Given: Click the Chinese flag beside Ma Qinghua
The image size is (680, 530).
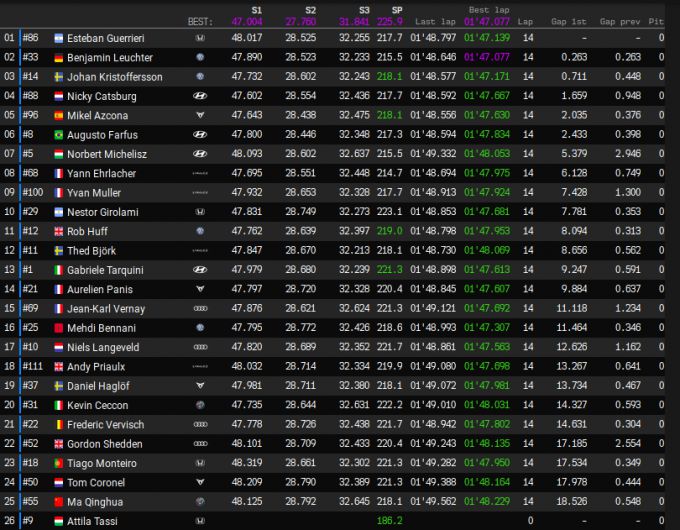Looking at the screenshot, I should tap(58, 502).
